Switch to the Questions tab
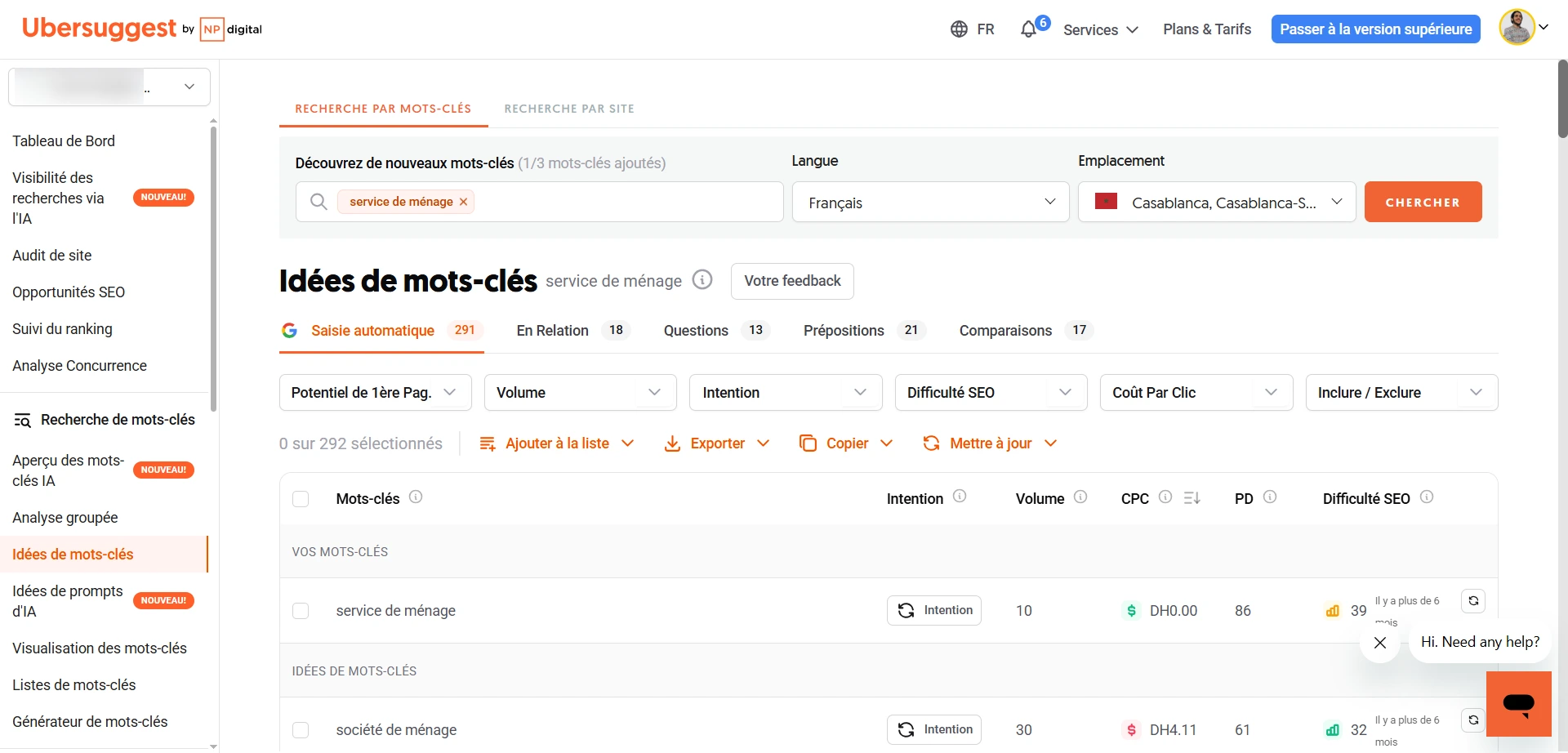Screen dimensions: 1568x753 (x=696, y=331)
